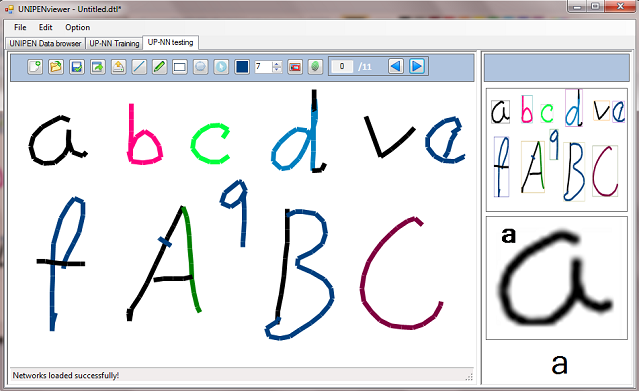Image resolution: width=639 pixels, height=391 pixels.
Task: Select the green pencil freehand tool
Action: tap(159, 66)
